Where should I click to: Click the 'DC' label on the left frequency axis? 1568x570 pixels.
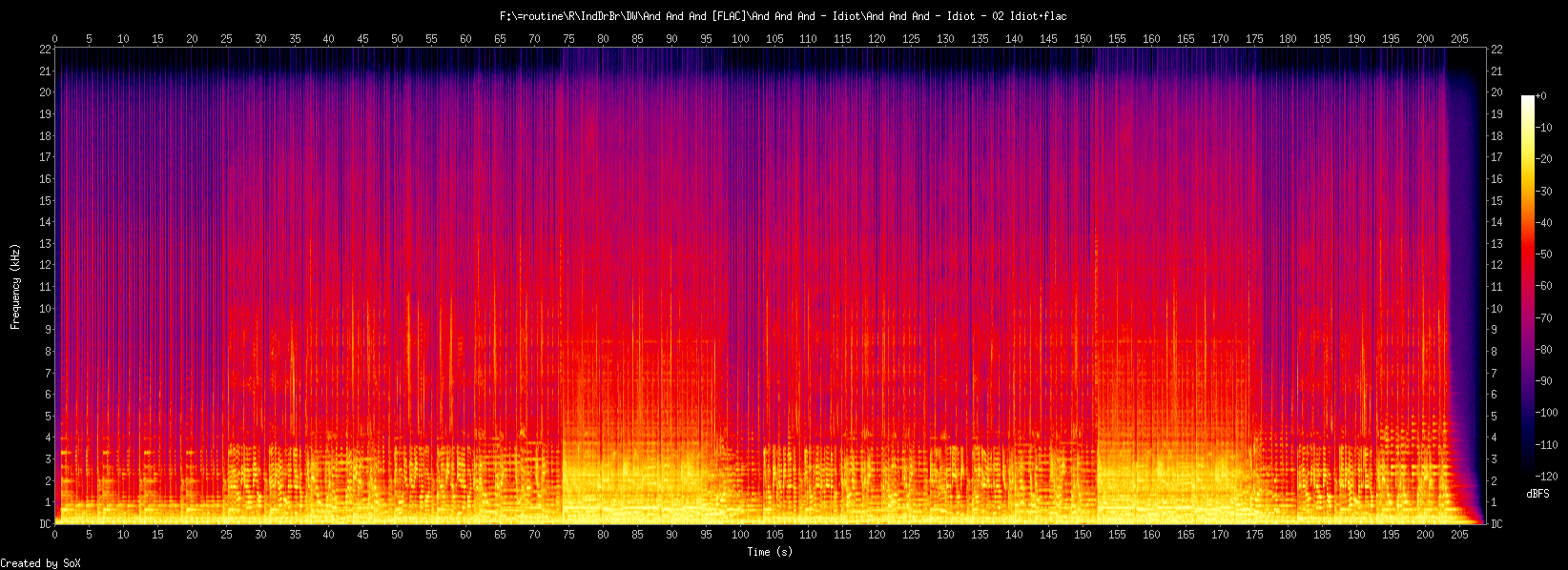pos(45,524)
